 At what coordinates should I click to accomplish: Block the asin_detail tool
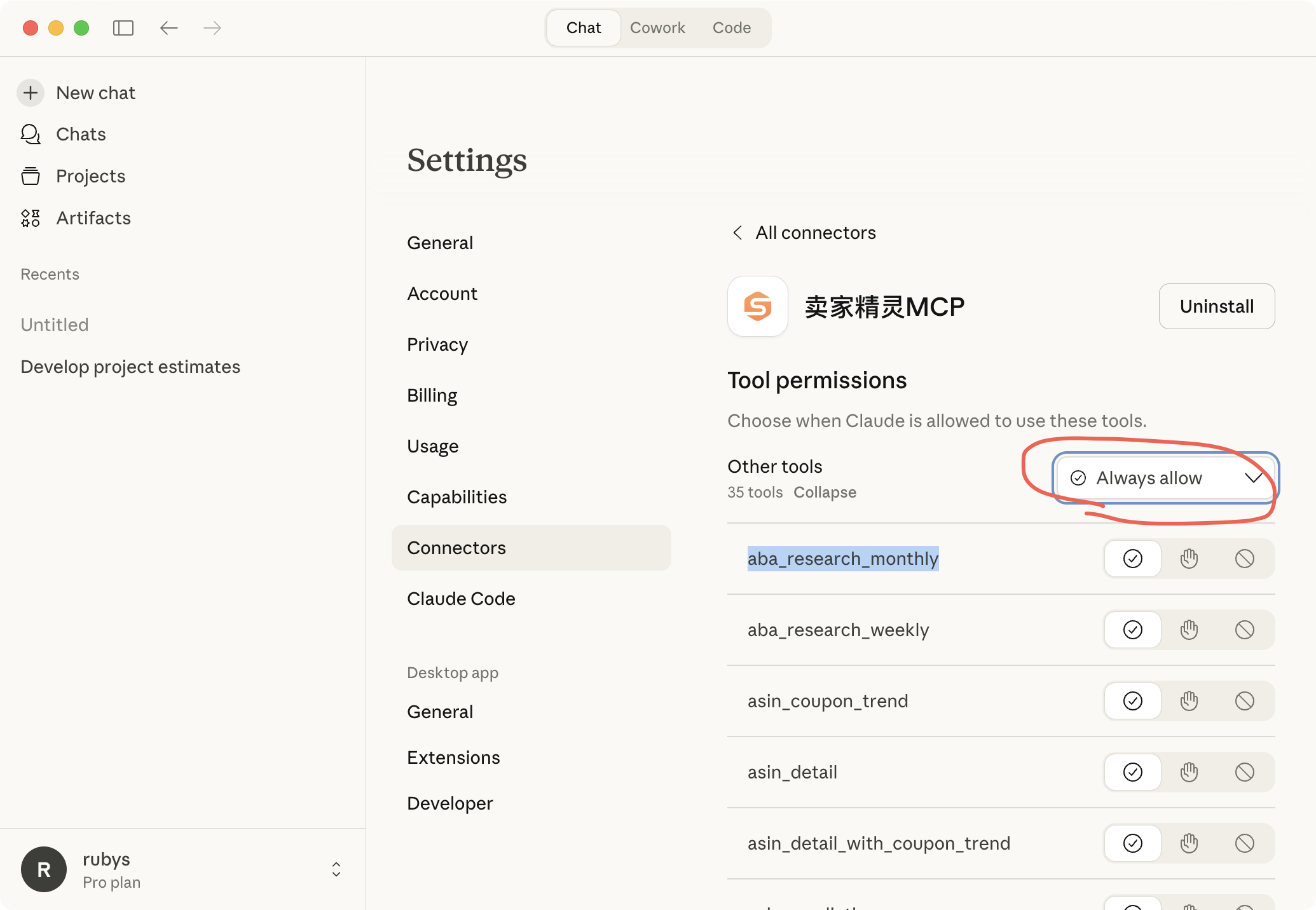click(1244, 772)
